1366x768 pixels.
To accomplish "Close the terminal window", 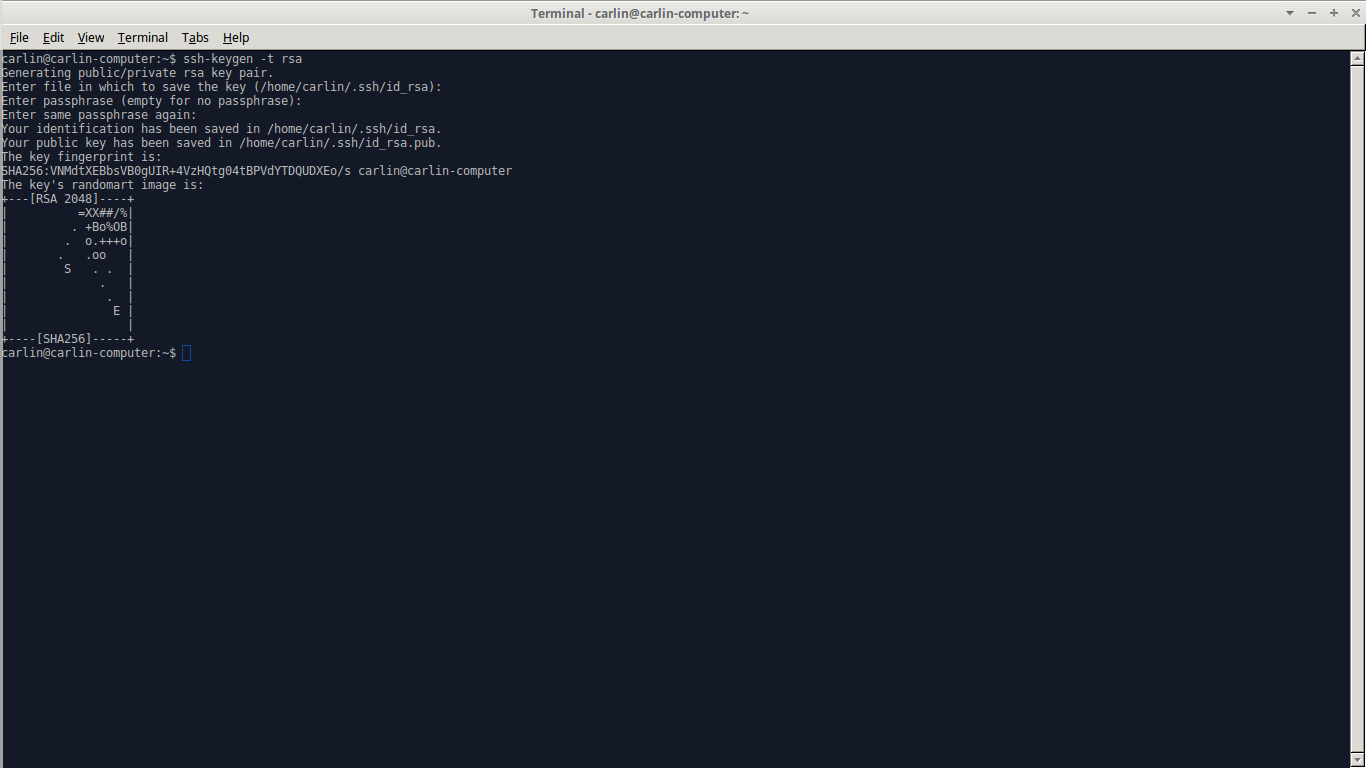I will (x=1354, y=13).
